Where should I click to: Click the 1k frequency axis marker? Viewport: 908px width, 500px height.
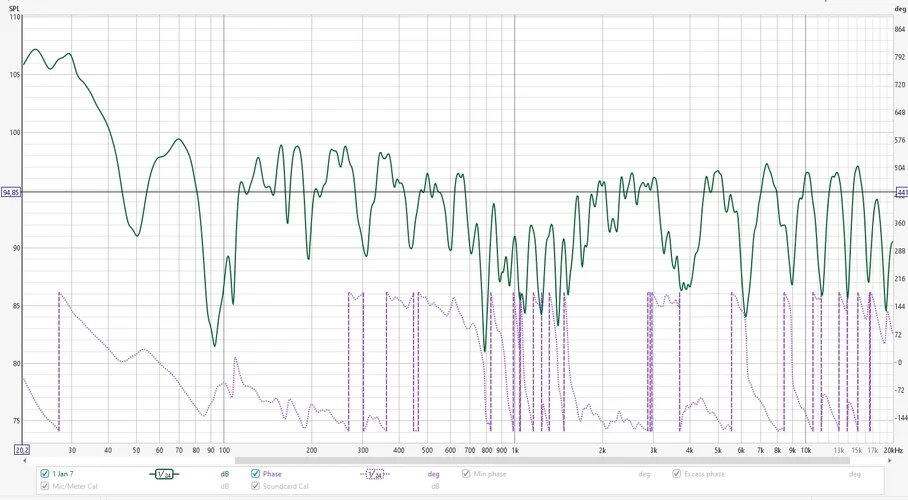pos(515,450)
